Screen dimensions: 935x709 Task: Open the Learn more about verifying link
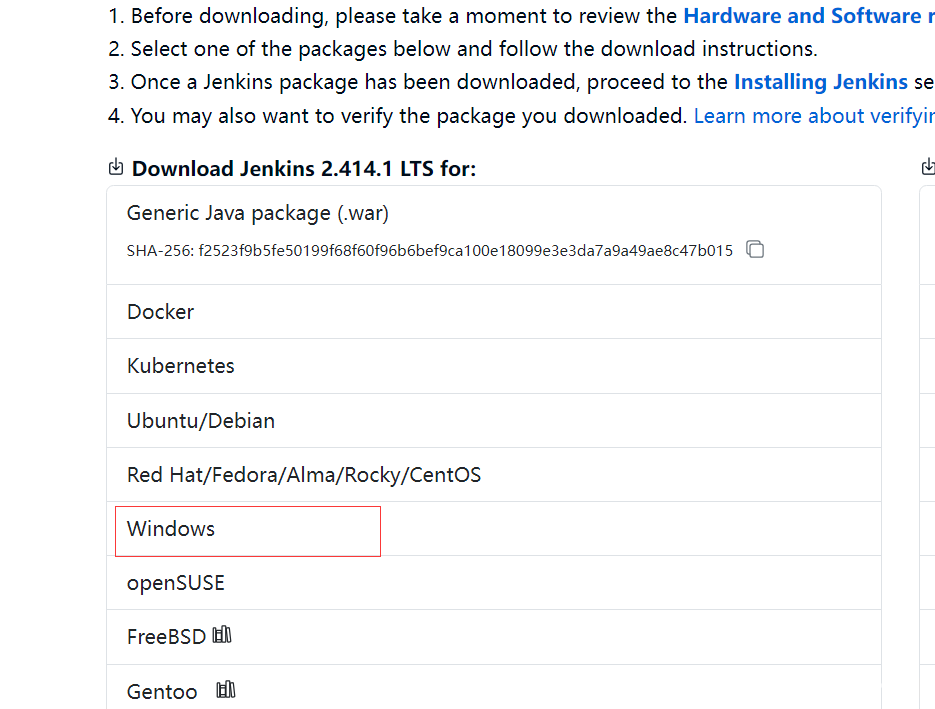[x=814, y=116]
